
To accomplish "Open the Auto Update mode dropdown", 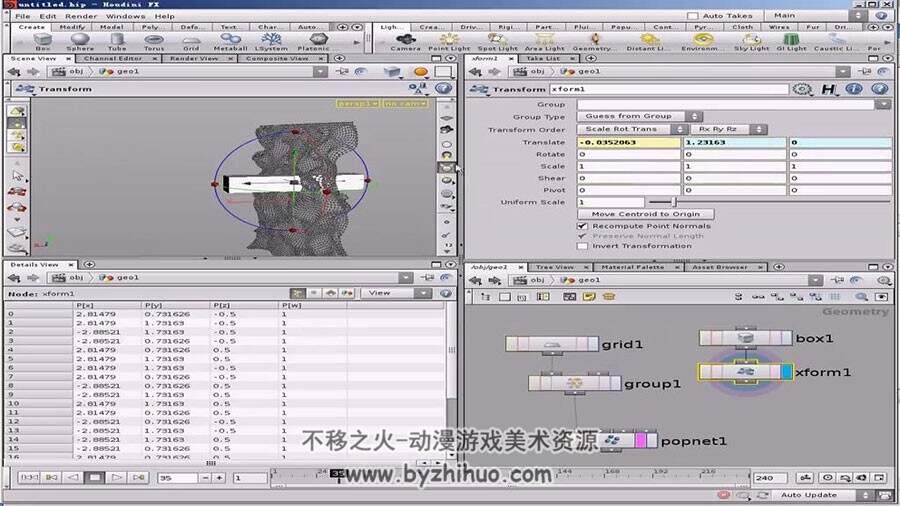I will 824,495.
